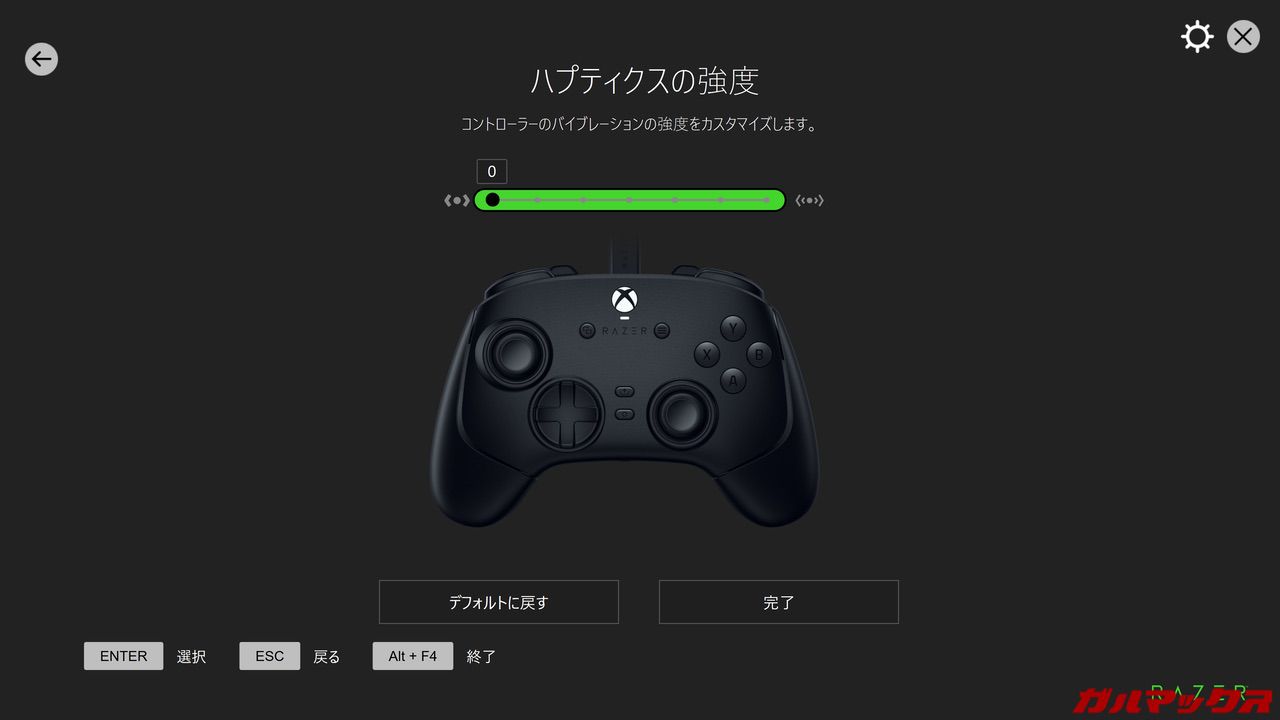Click the B button on the controller

tap(759, 354)
